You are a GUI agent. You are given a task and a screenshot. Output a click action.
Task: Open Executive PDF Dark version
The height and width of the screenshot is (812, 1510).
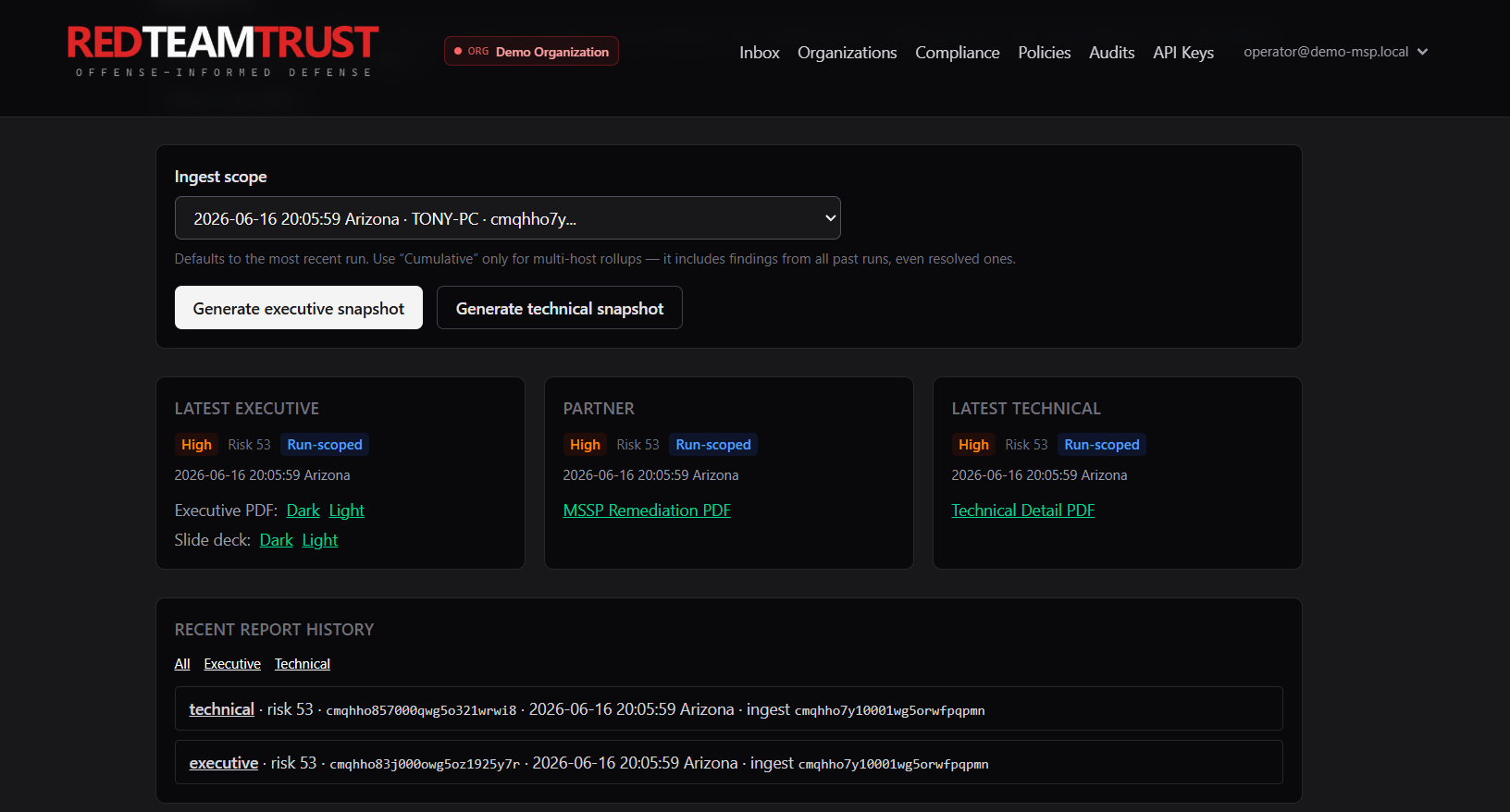pos(303,511)
